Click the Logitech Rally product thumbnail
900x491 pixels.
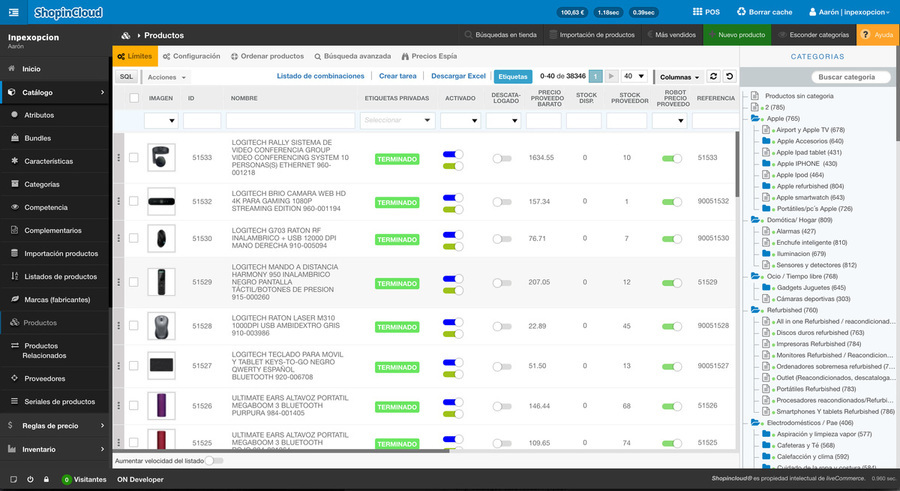point(161,157)
